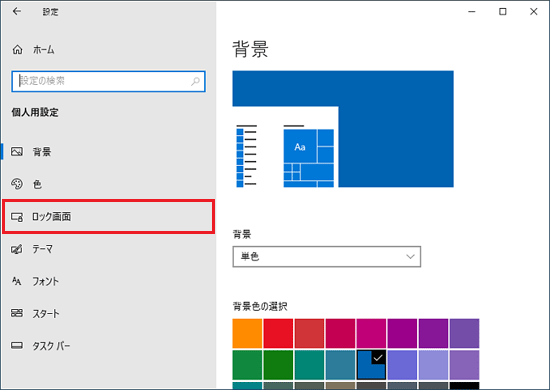This screenshot has width=550, height=390.
Task: Open フォント sidebar menu item
Action: [108, 281]
